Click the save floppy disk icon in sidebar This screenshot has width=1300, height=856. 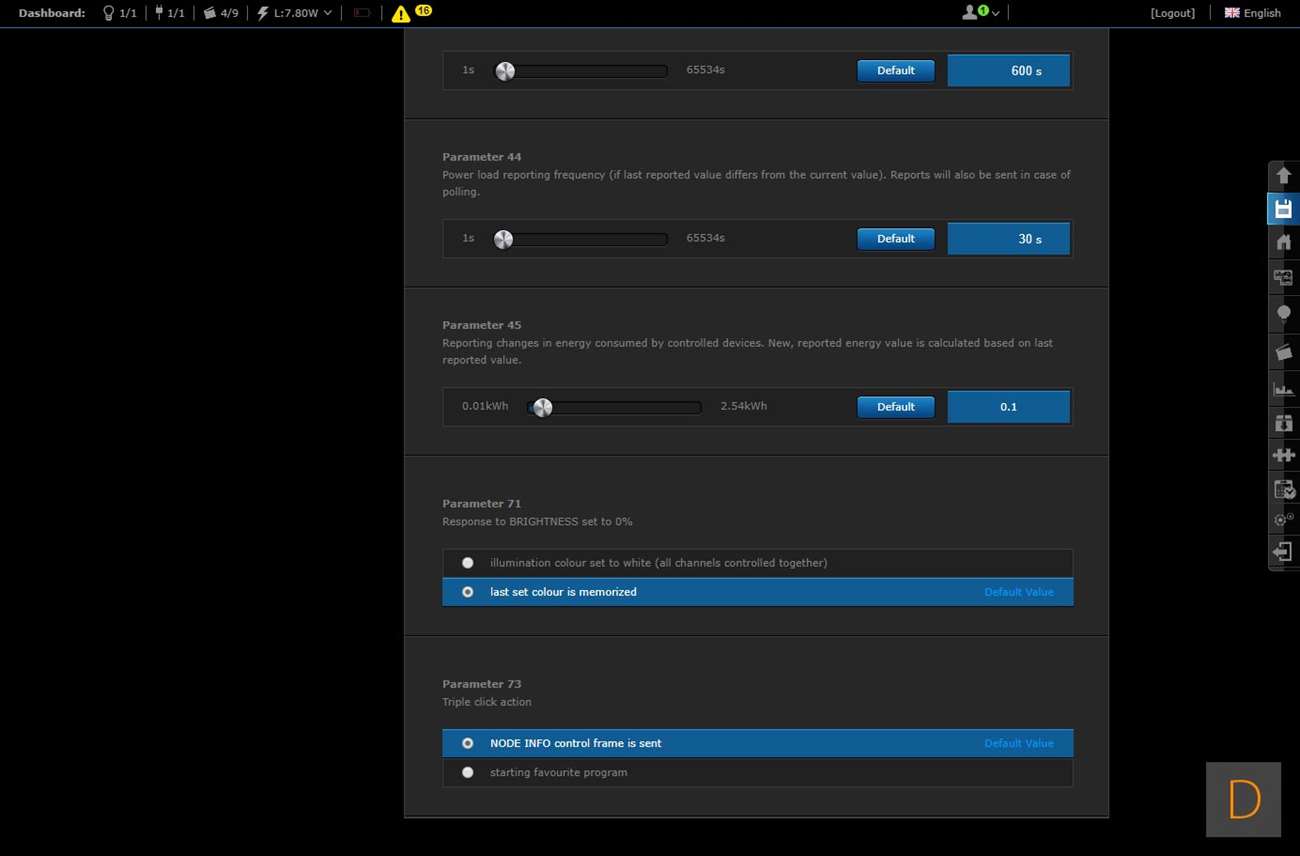click(x=1283, y=209)
